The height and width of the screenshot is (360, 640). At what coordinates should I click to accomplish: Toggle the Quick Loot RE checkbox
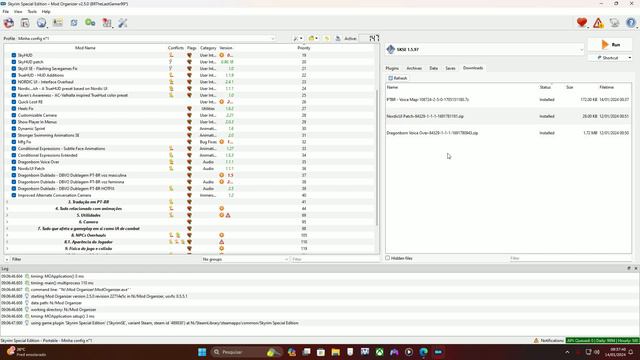click(x=14, y=102)
